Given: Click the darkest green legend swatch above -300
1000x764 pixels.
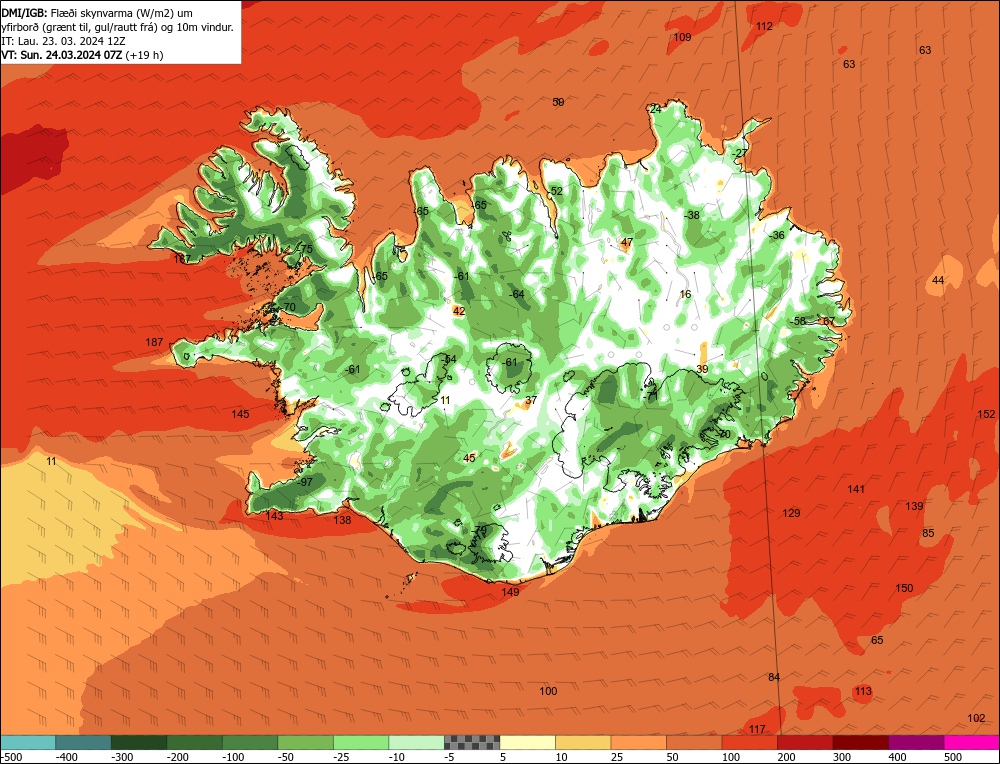Looking at the screenshot, I should coord(138,742).
